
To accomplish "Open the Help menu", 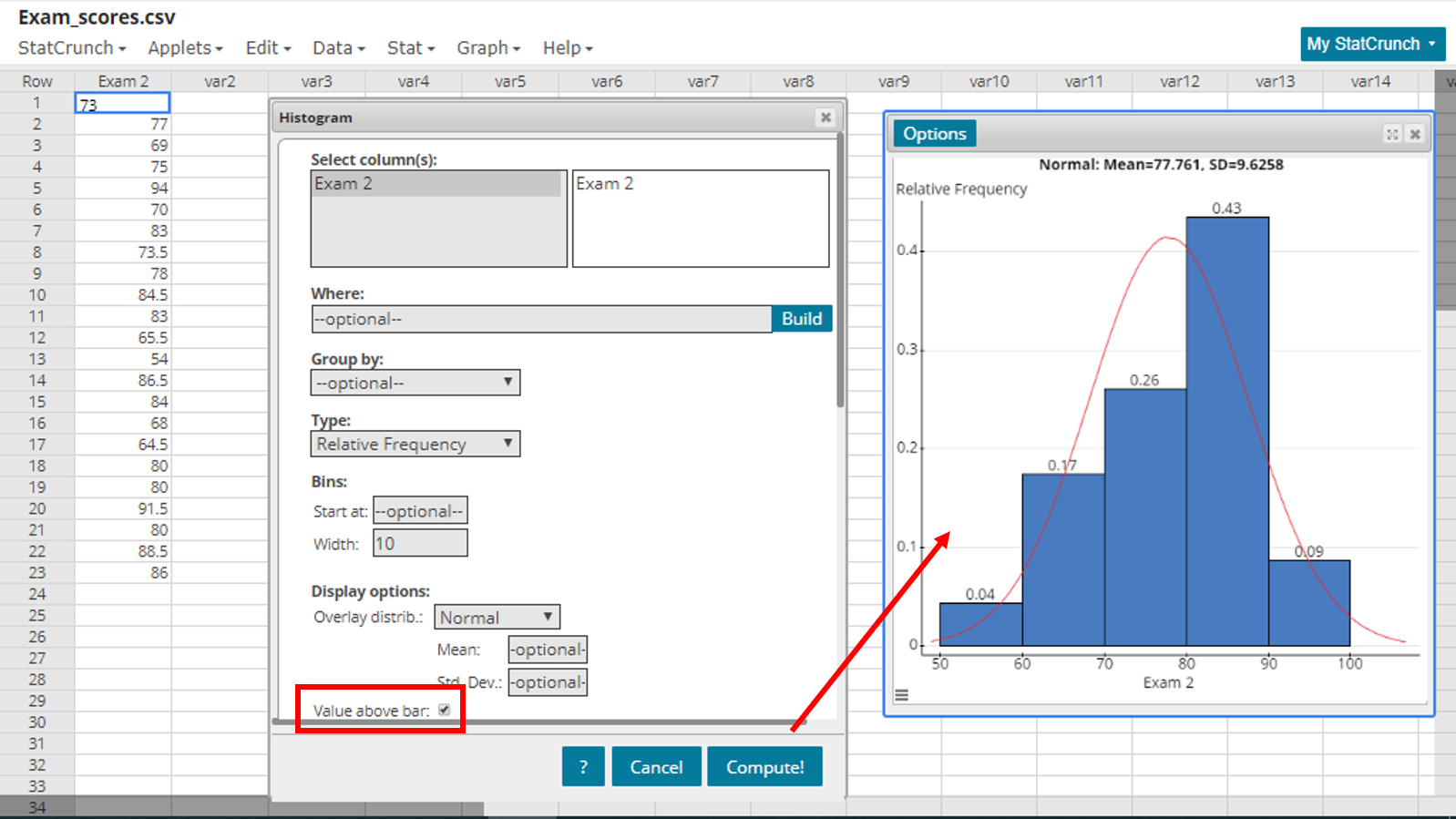I will pyautogui.click(x=568, y=47).
